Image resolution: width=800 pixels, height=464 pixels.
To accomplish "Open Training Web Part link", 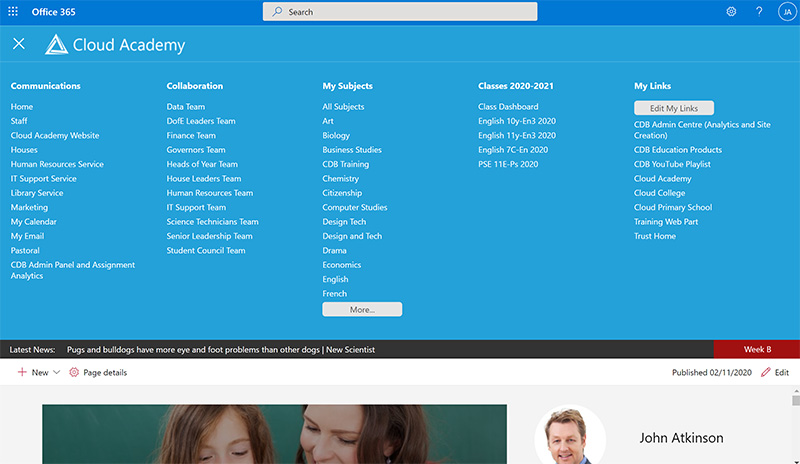I will coord(666,222).
